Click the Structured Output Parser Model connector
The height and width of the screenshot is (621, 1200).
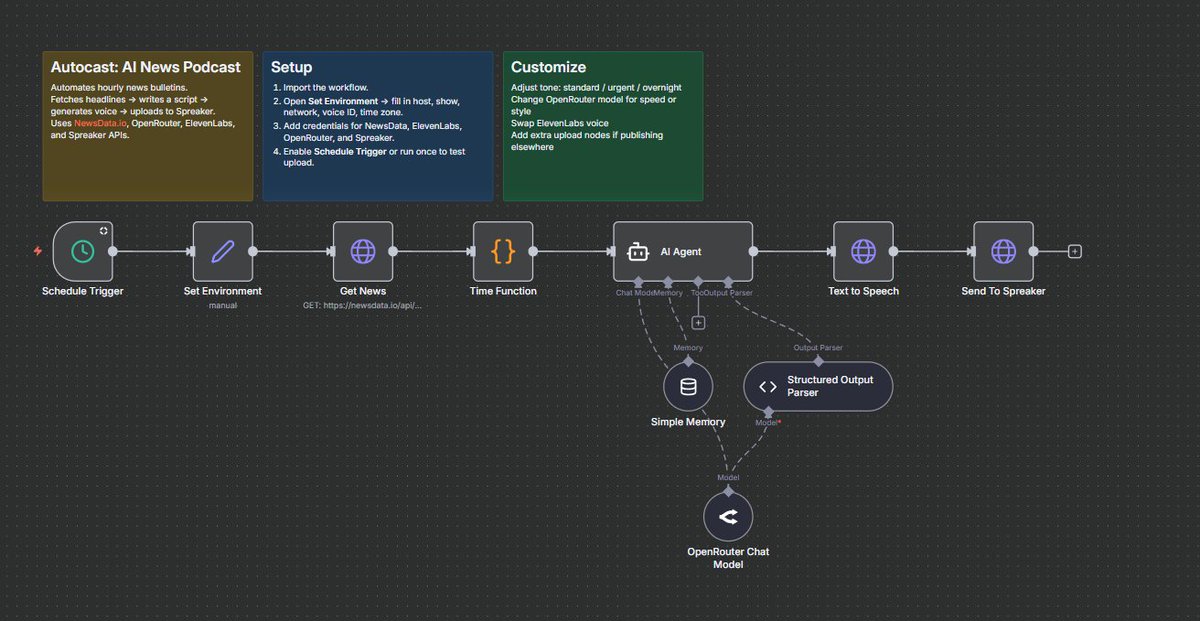pyautogui.click(x=768, y=412)
